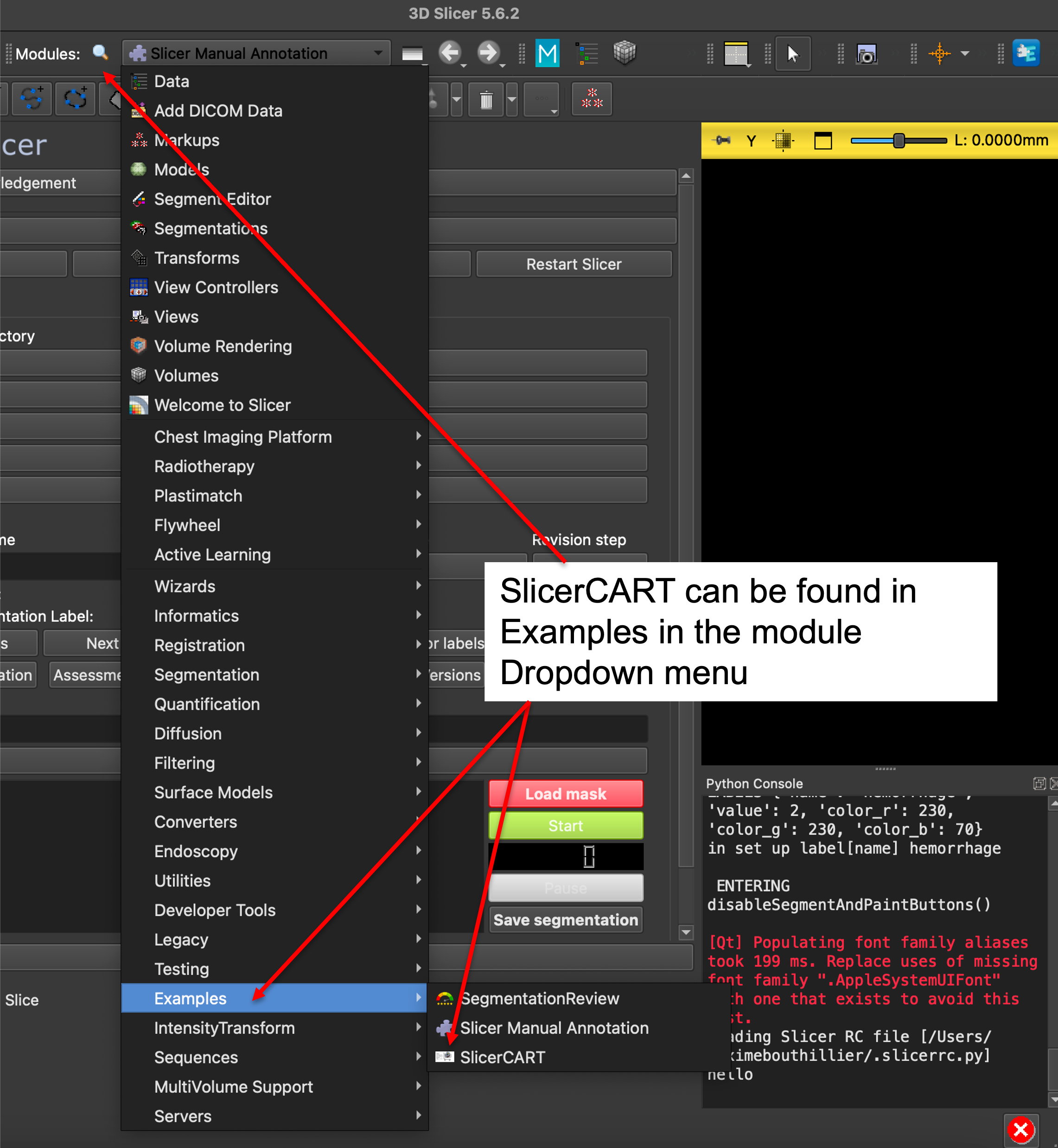This screenshot has width=1058, height=1148.
Task: Click the open curve markup icon
Action: click(x=31, y=99)
